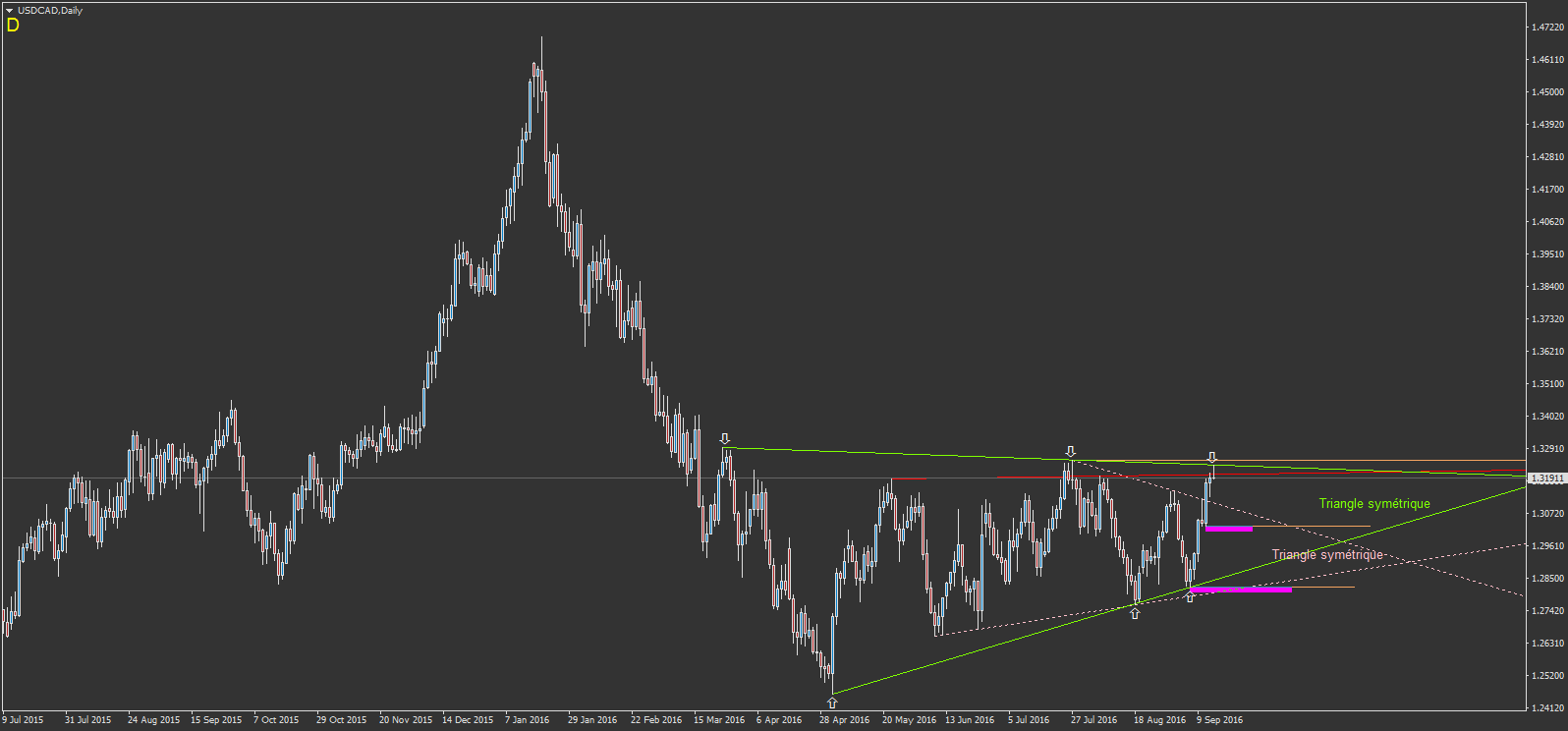Click the 24 Aug 2015 date label

coord(154,720)
